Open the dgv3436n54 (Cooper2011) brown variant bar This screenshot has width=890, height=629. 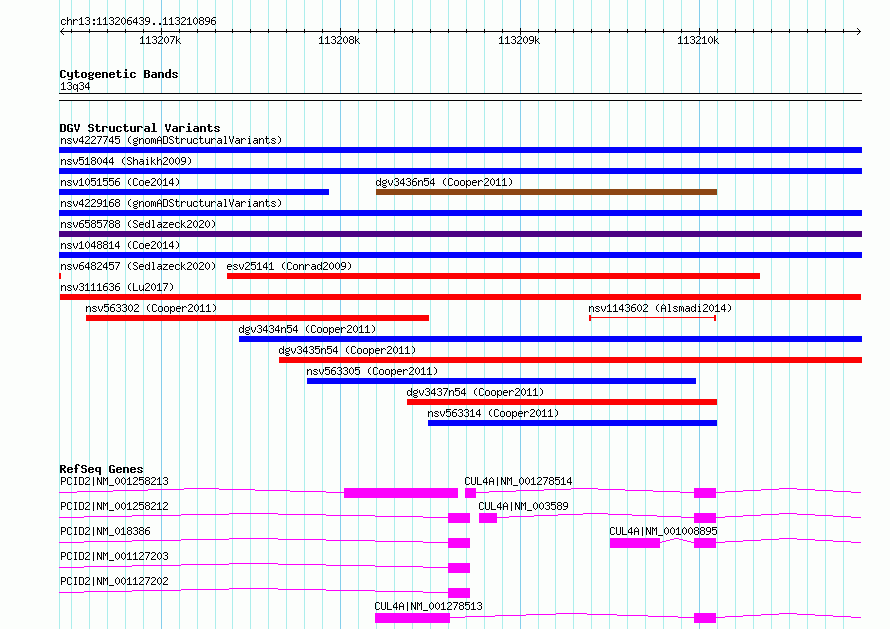pyautogui.click(x=546, y=192)
